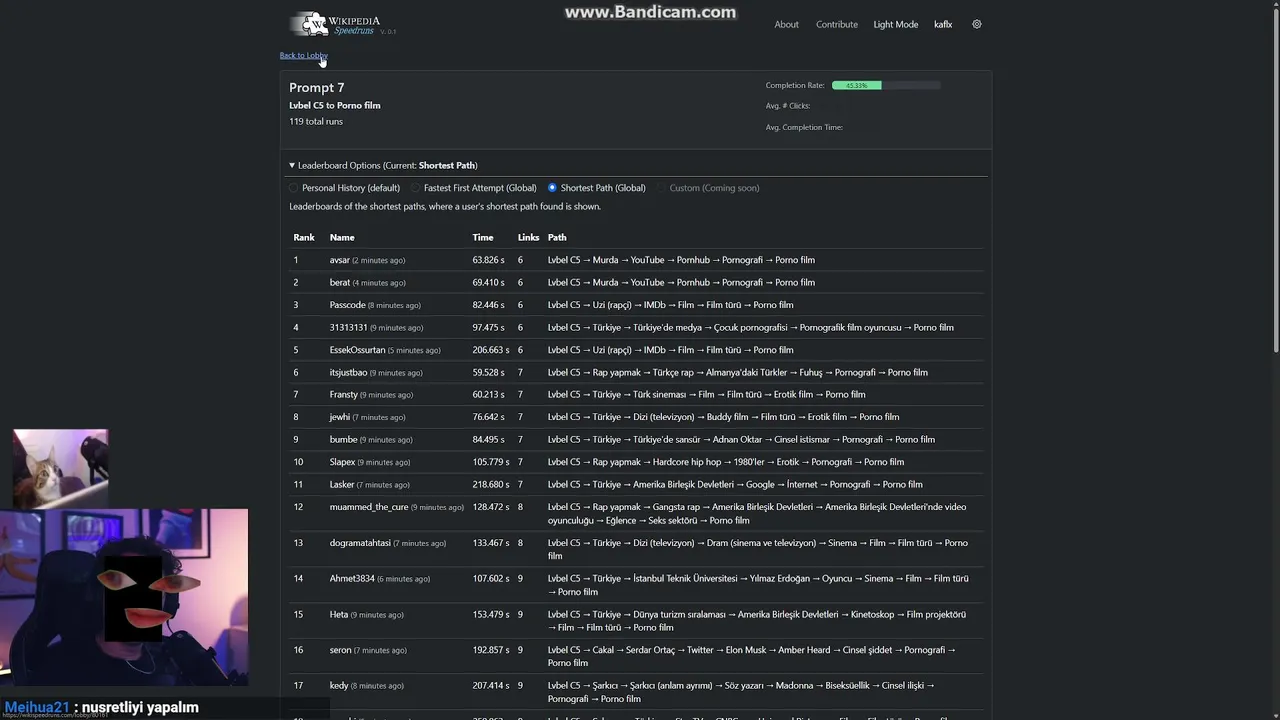Open the Contribute page

coord(837,24)
